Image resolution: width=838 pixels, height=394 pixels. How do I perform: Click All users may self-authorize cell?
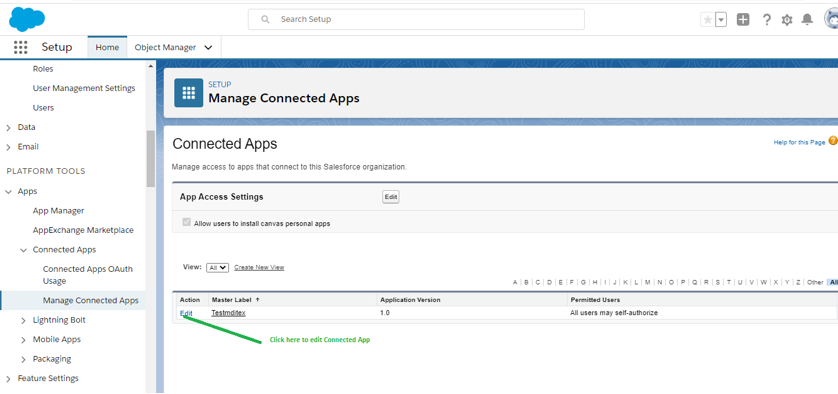(614, 313)
